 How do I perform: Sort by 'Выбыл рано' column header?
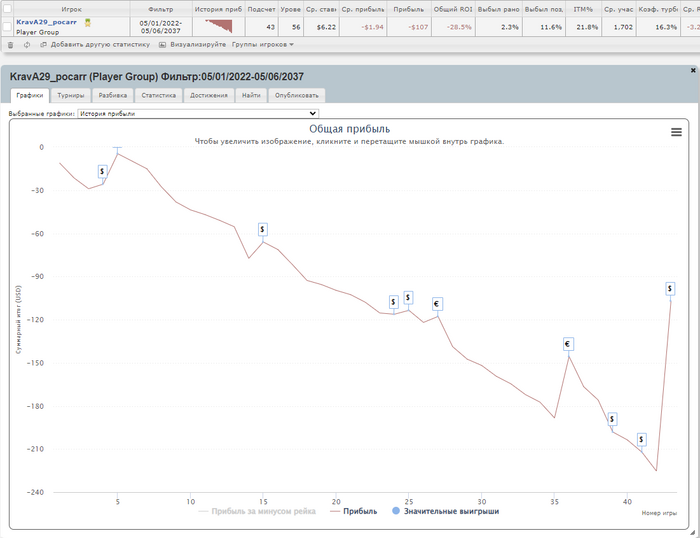499,9
